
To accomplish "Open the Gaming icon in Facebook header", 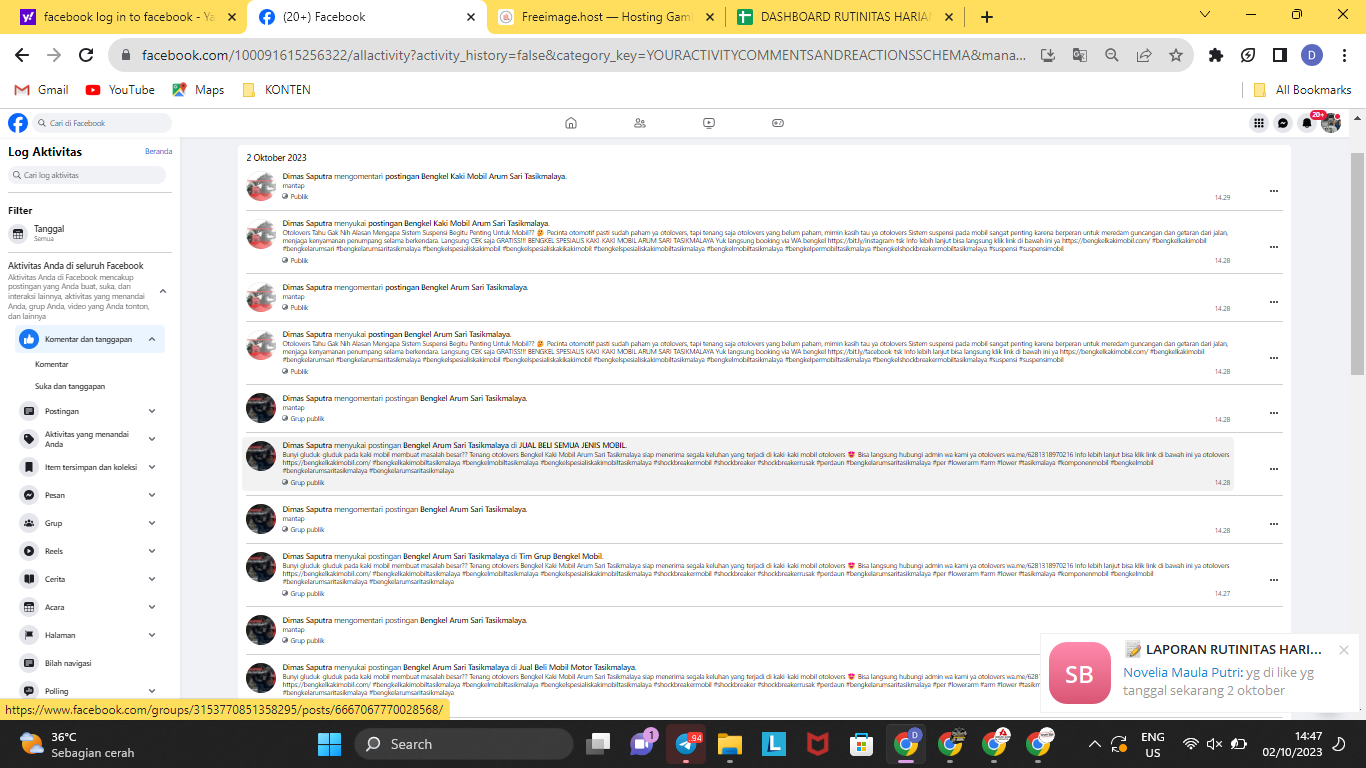I will [x=778, y=123].
